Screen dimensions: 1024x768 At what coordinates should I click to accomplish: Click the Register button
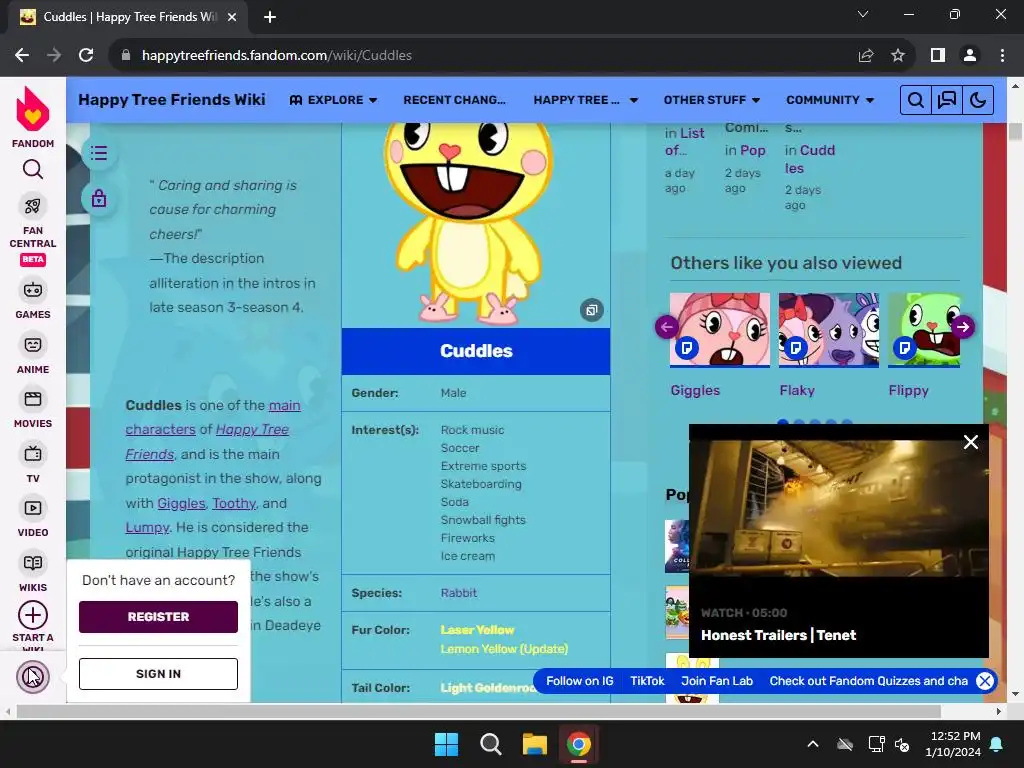(158, 616)
